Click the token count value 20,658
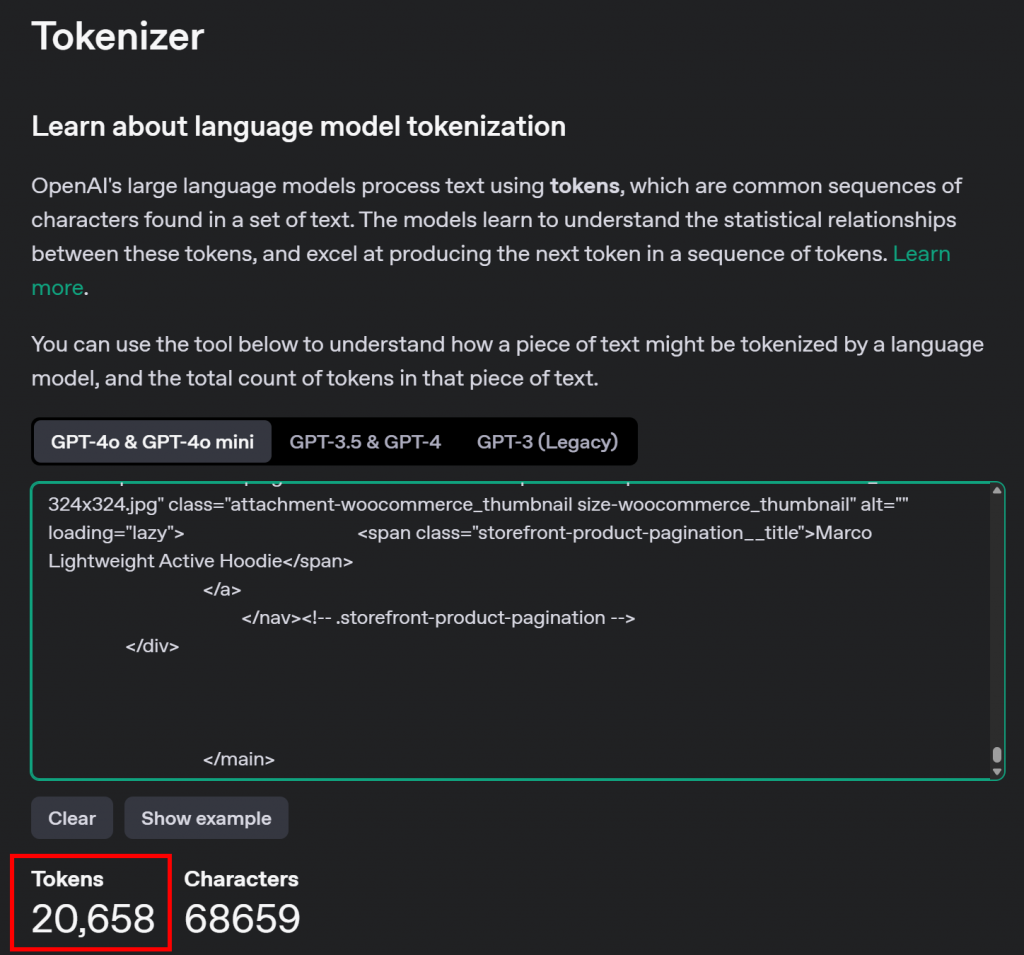 point(93,918)
